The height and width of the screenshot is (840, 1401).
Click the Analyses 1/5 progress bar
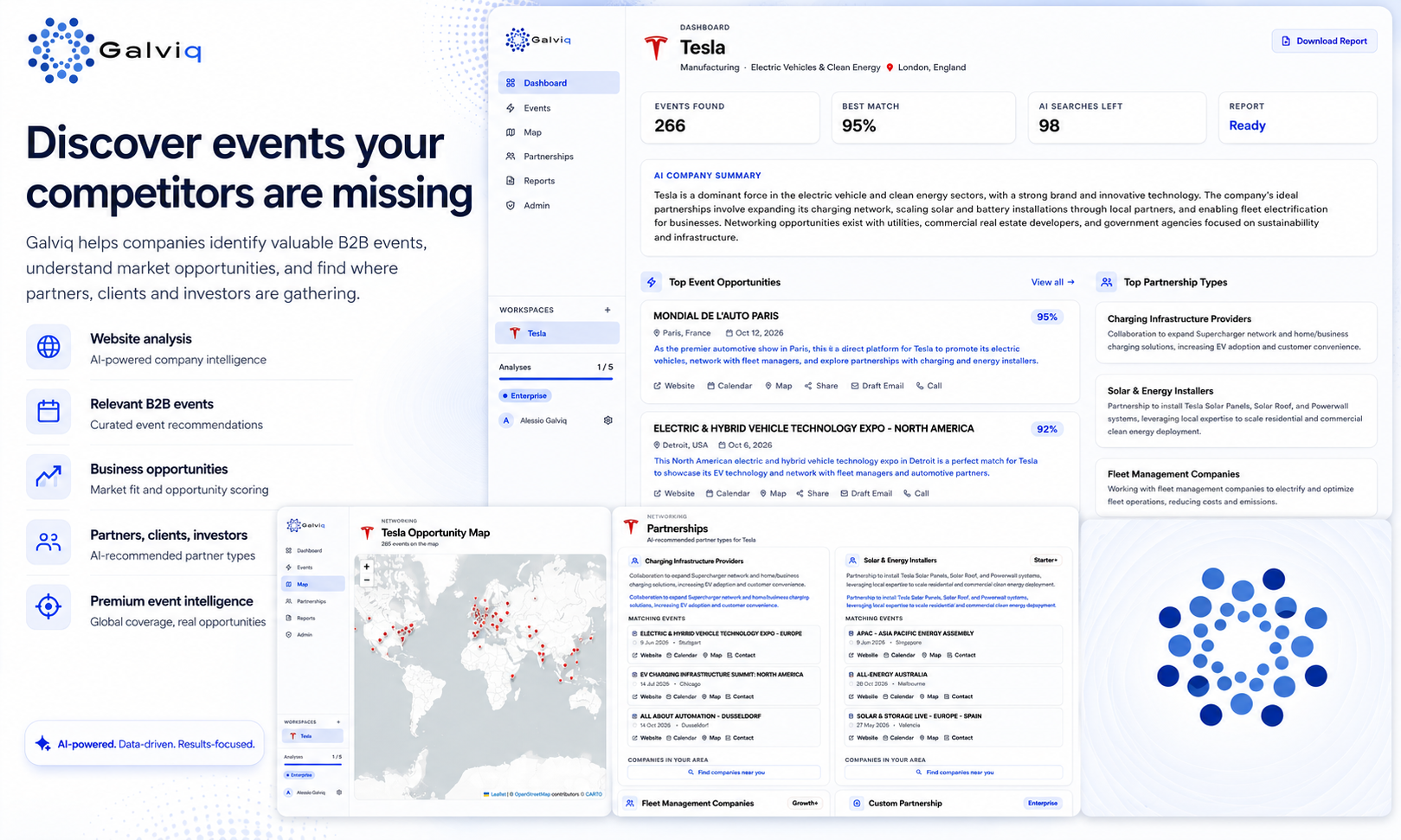point(556,379)
